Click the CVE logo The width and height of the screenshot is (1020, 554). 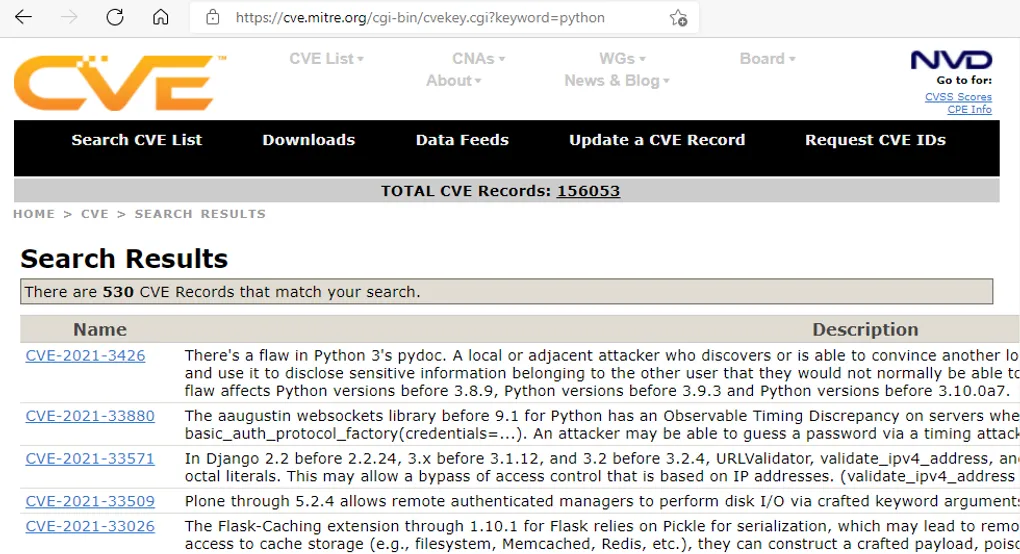tap(113, 83)
